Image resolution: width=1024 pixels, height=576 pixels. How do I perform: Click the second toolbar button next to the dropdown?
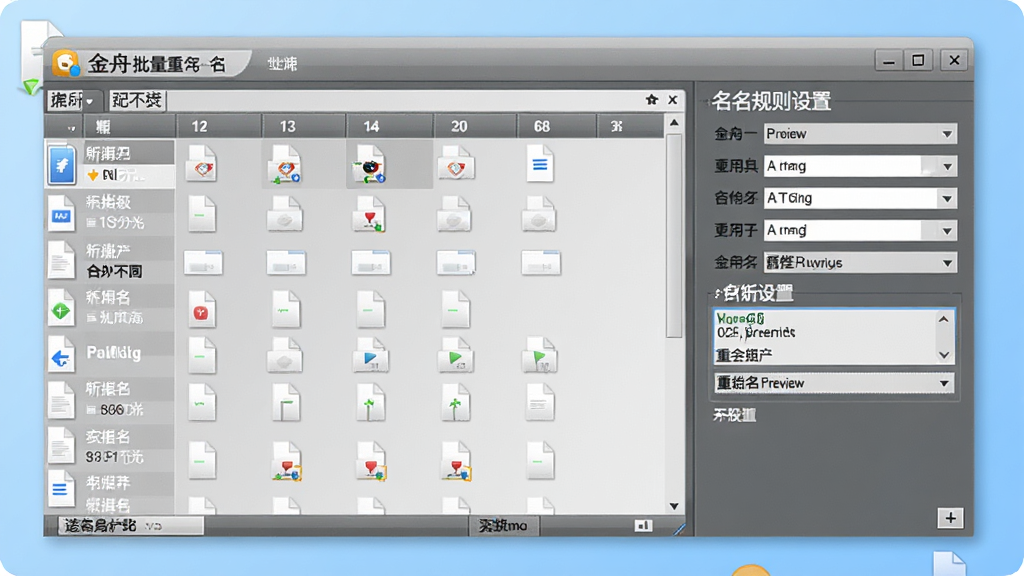[x=137, y=101]
